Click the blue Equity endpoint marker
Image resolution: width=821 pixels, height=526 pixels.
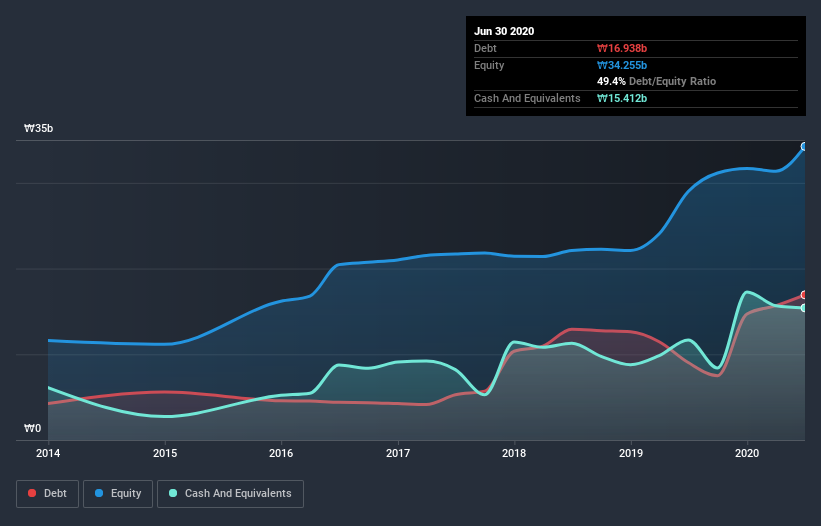[x=804, y=147]
